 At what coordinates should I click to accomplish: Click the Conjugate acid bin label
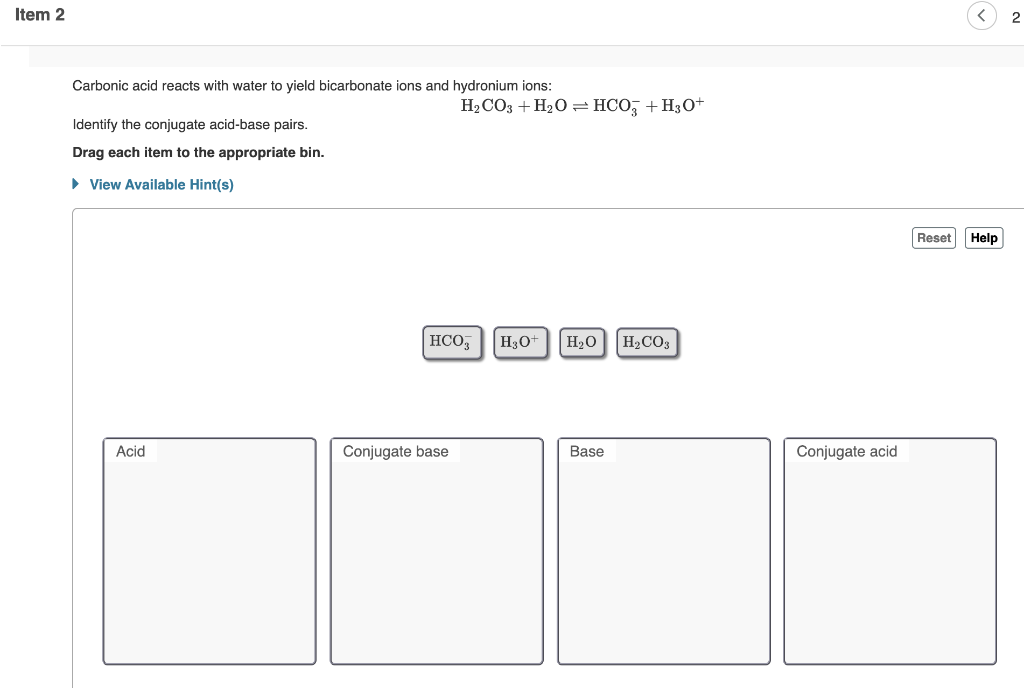coord(846,451)
